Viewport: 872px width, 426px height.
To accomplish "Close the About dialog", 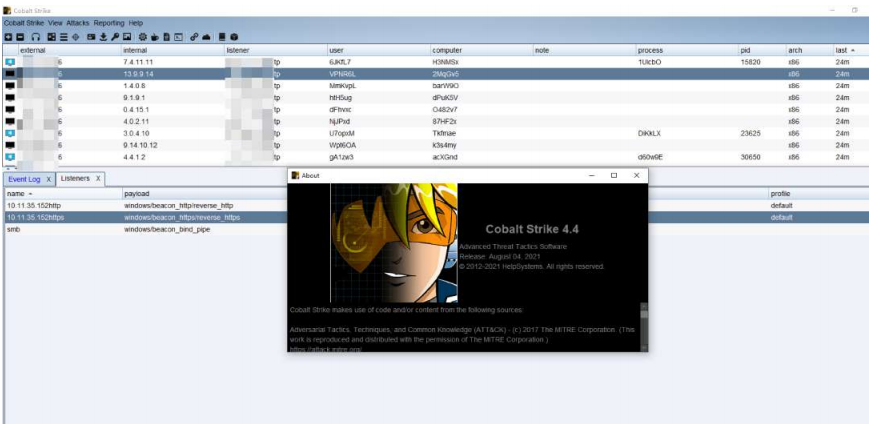I will tap(637, 175).
